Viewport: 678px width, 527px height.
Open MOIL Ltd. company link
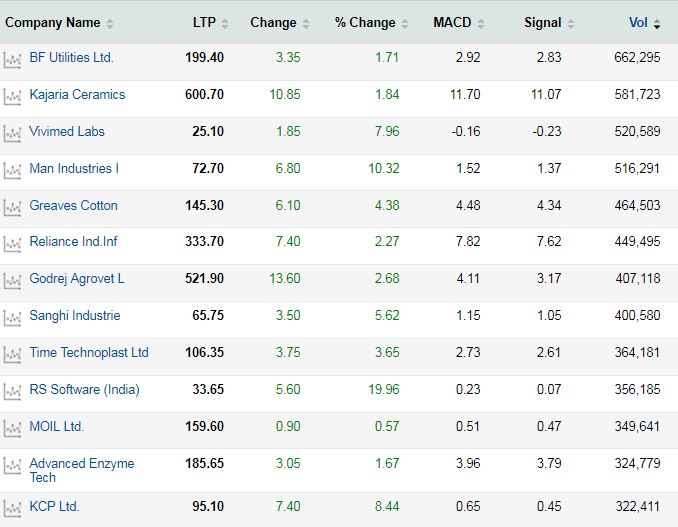pos(57,427)
